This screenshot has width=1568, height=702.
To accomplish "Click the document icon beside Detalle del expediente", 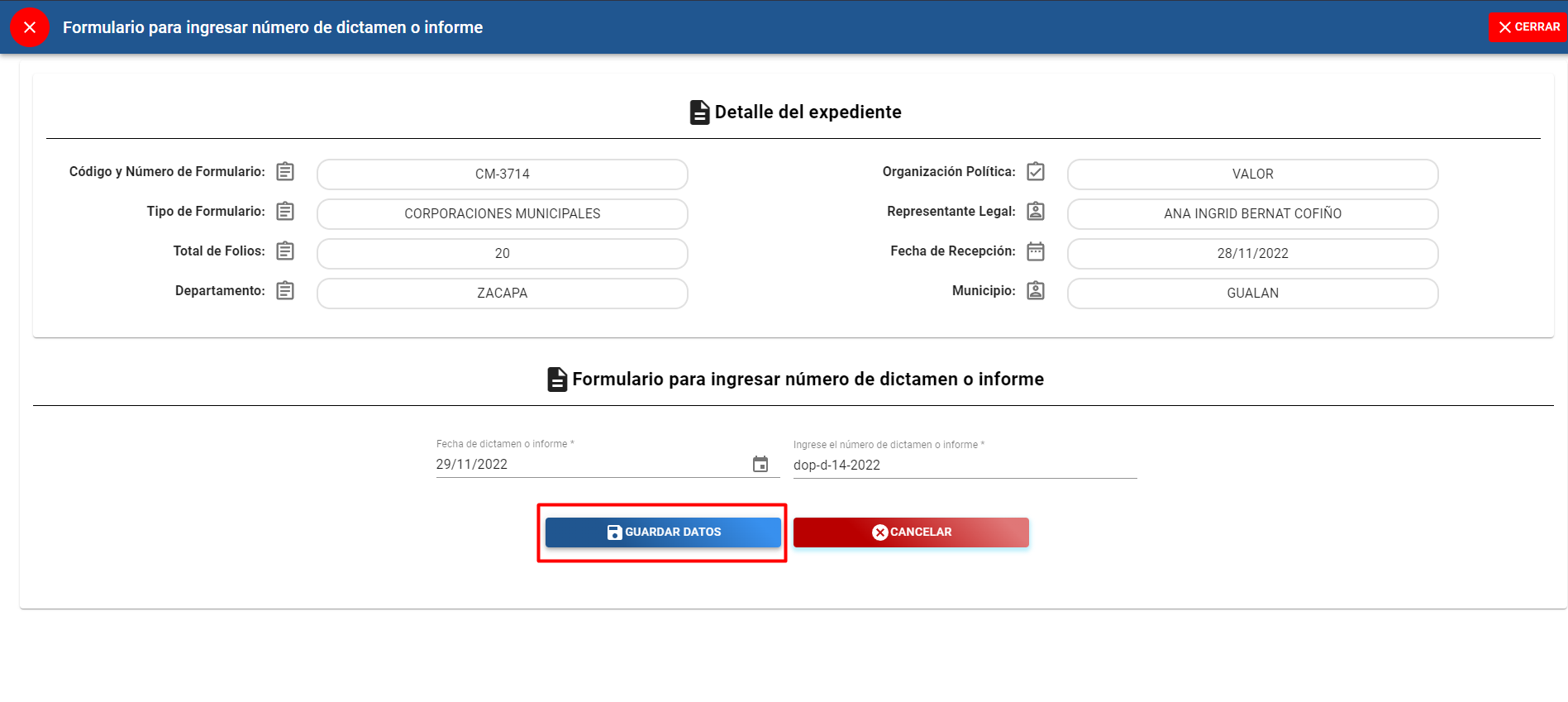I will 699,112.
